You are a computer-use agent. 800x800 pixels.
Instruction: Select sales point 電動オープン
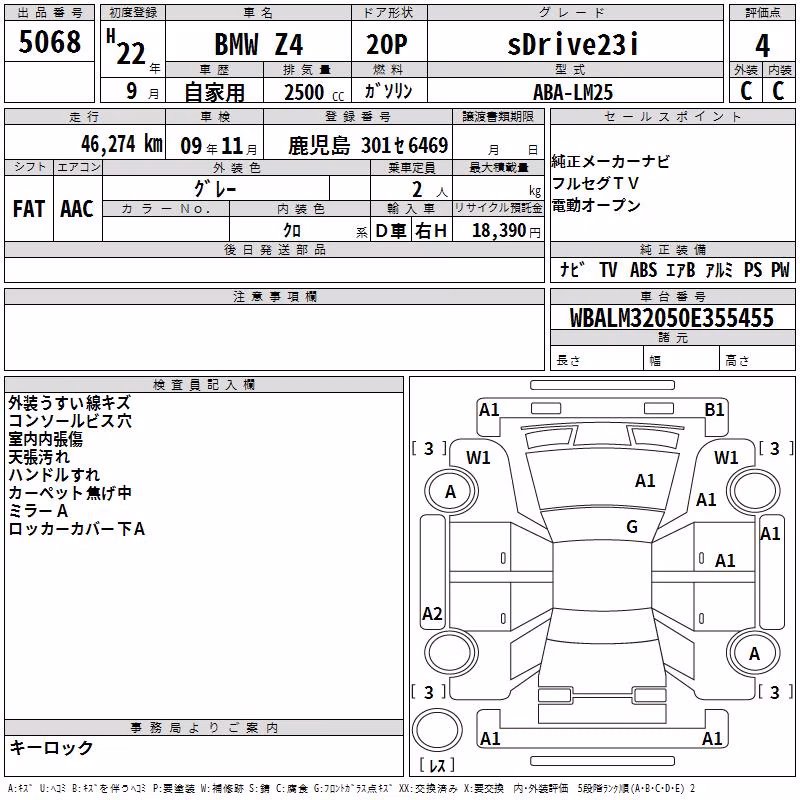[596, 205]
